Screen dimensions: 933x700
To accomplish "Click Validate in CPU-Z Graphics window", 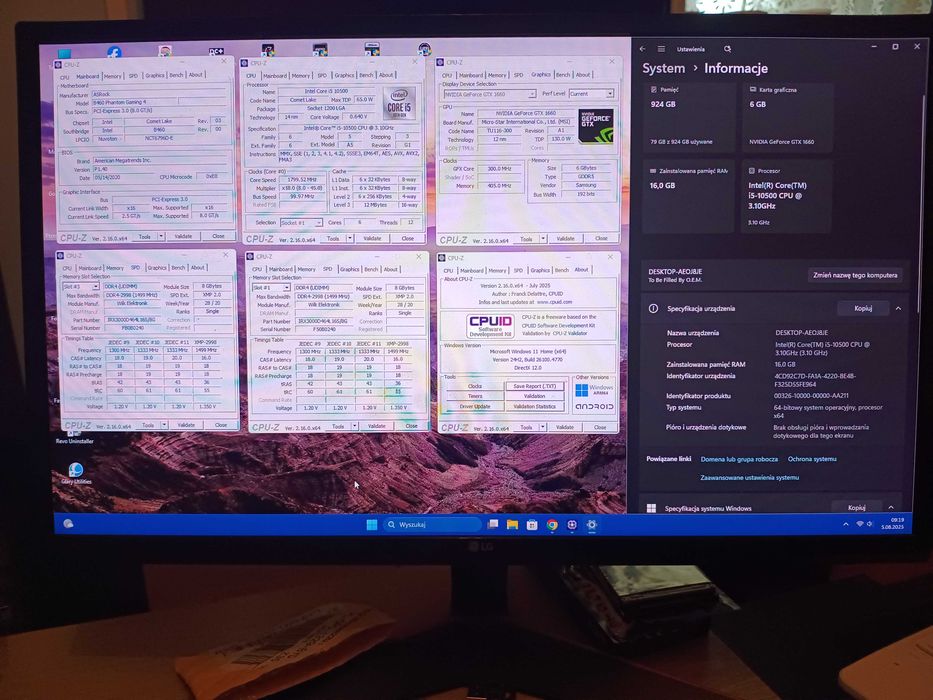I will pyautogui.click(x=565, y=239).
